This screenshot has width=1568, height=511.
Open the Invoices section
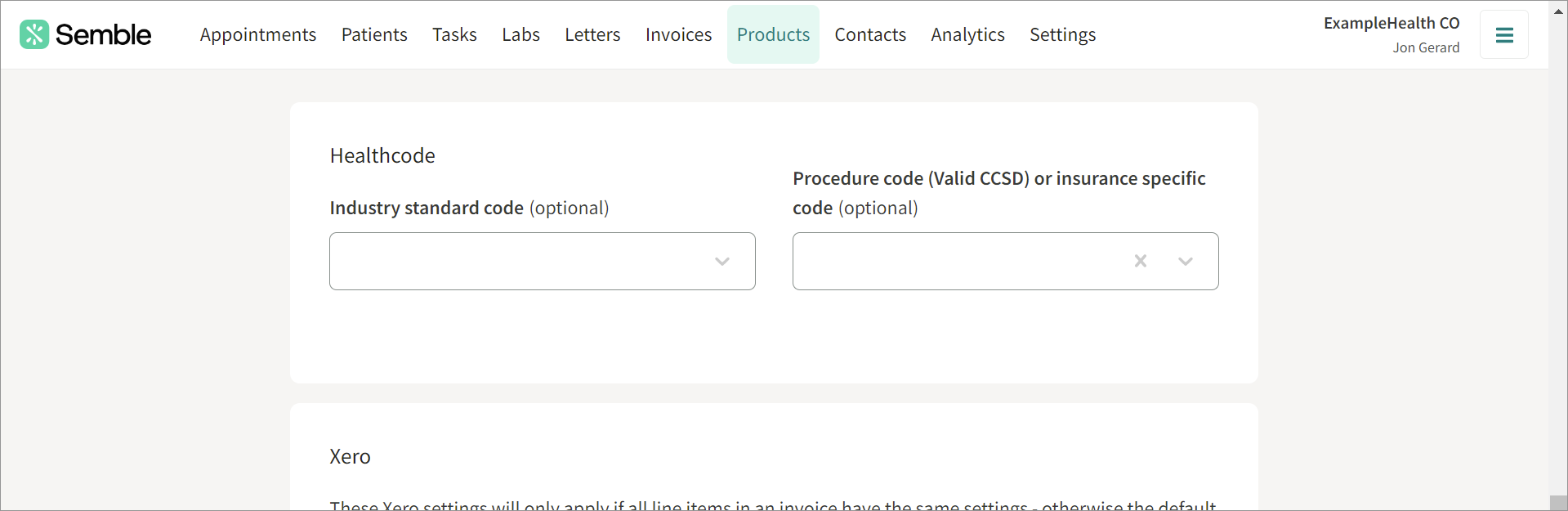[678, 34]
